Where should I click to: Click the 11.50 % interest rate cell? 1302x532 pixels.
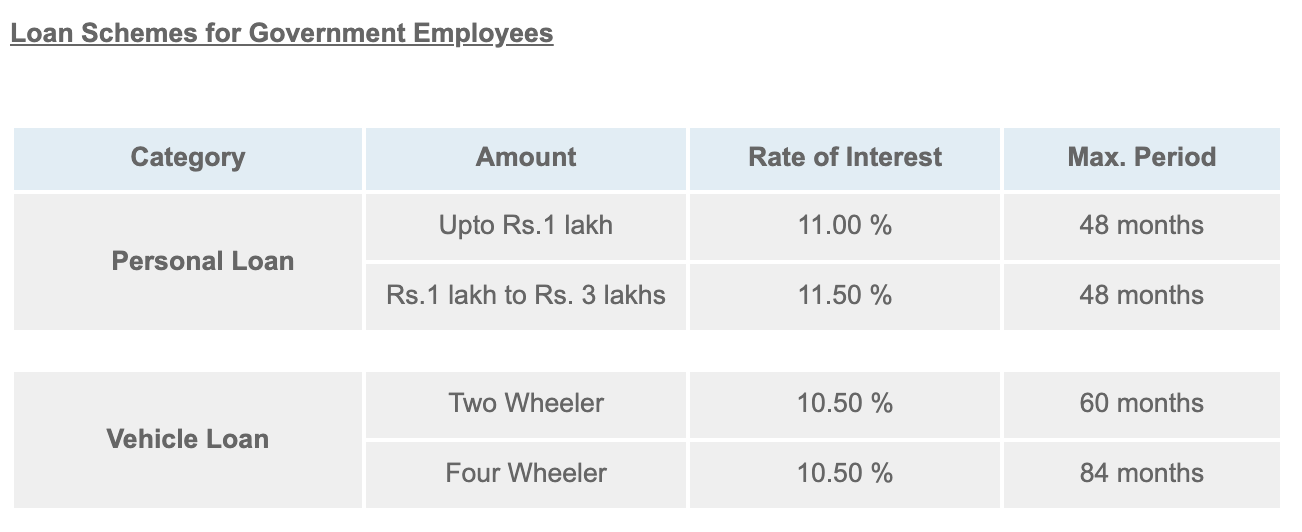(x=845, y=295)
